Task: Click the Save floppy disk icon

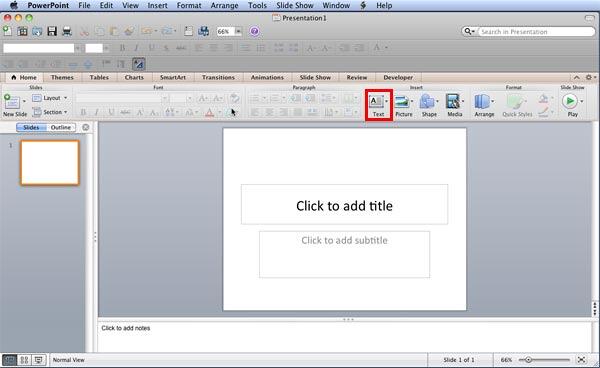Action: (x=52, y=31)
